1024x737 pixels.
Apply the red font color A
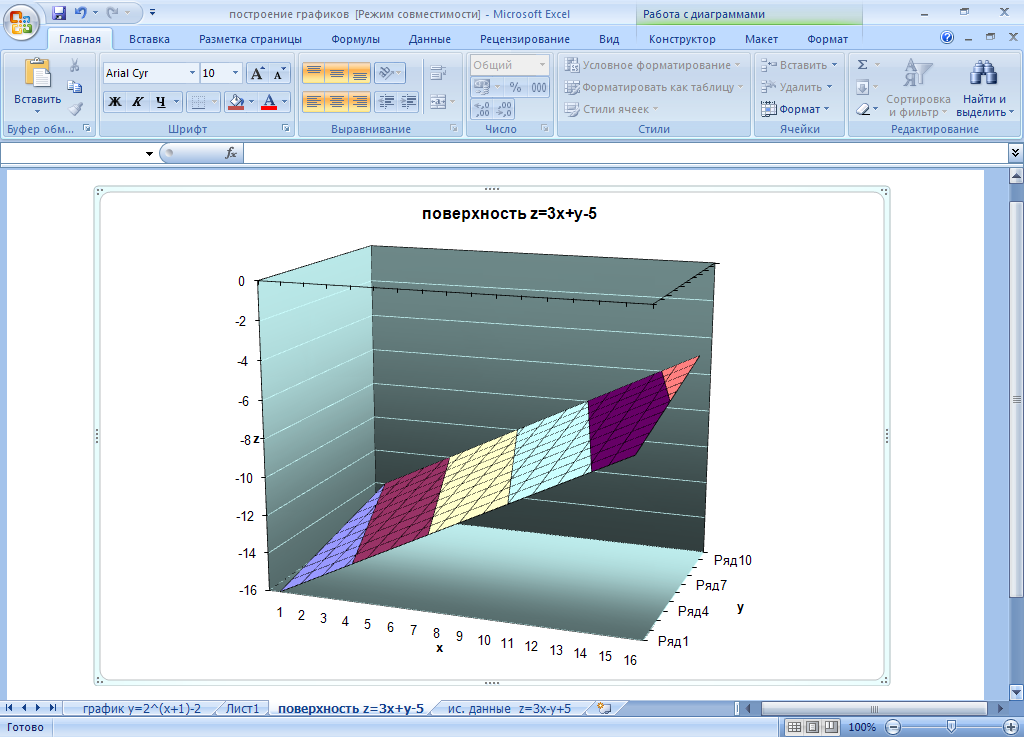[268, 102]
